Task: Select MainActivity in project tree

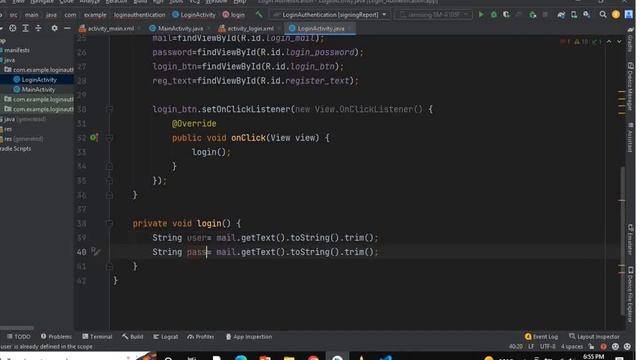Action: 38,89
